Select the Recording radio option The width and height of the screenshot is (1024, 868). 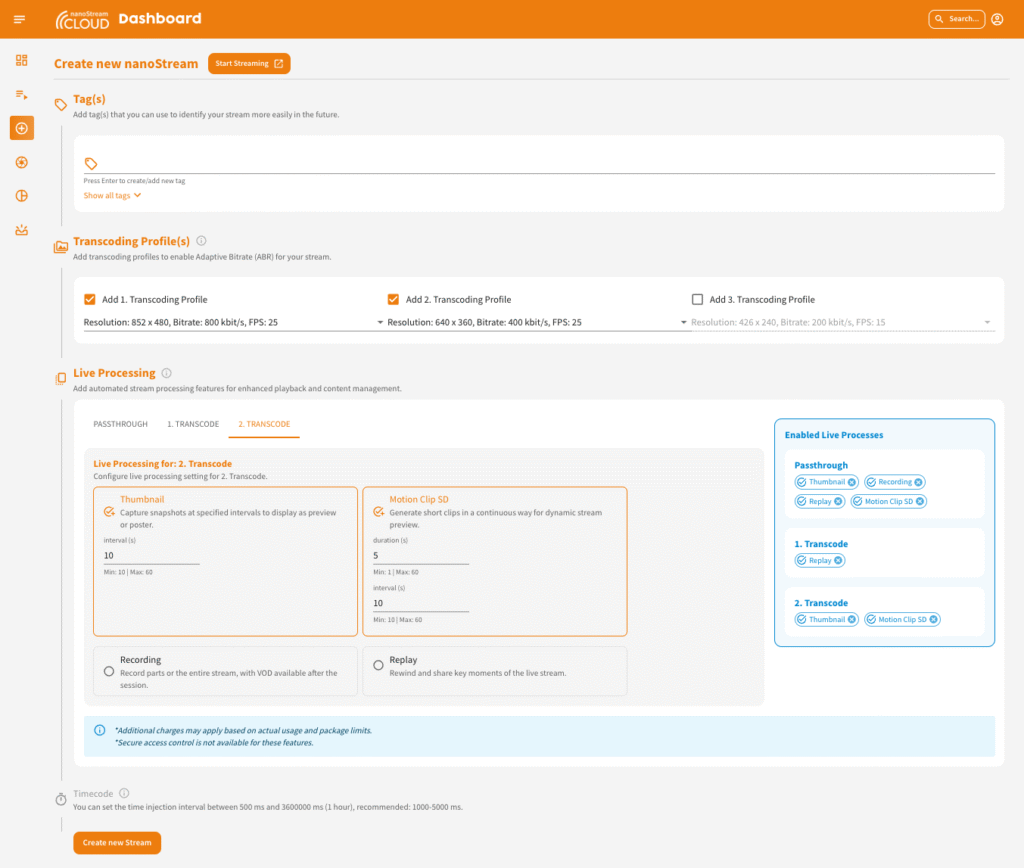point(108,671)
